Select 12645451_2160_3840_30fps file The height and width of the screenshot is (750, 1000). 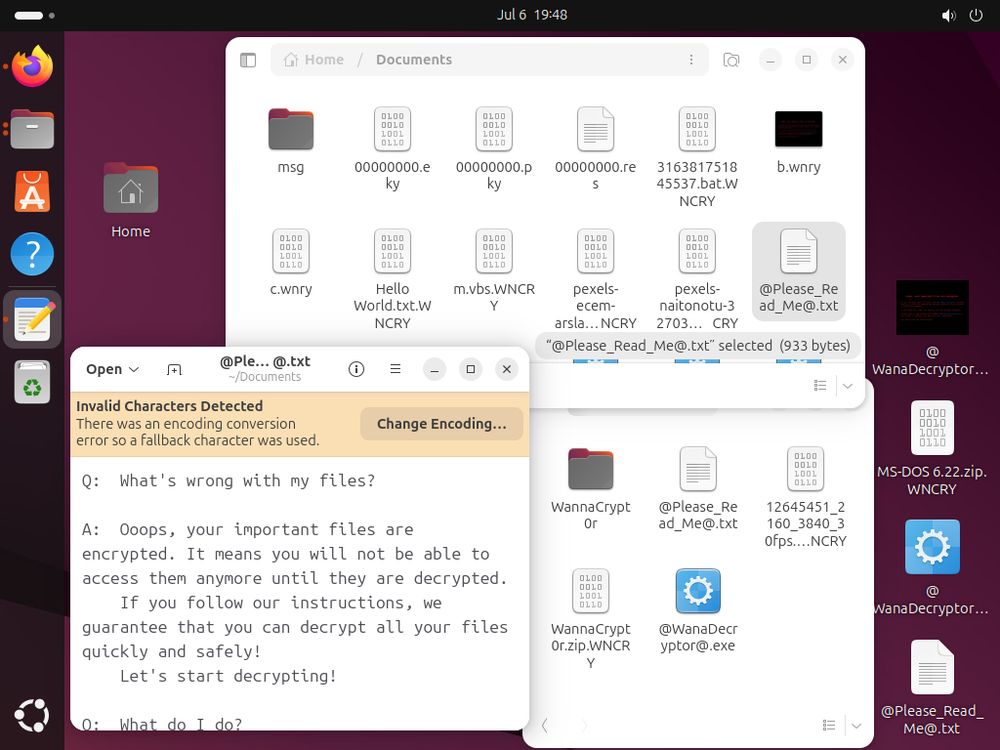point(805,497)
